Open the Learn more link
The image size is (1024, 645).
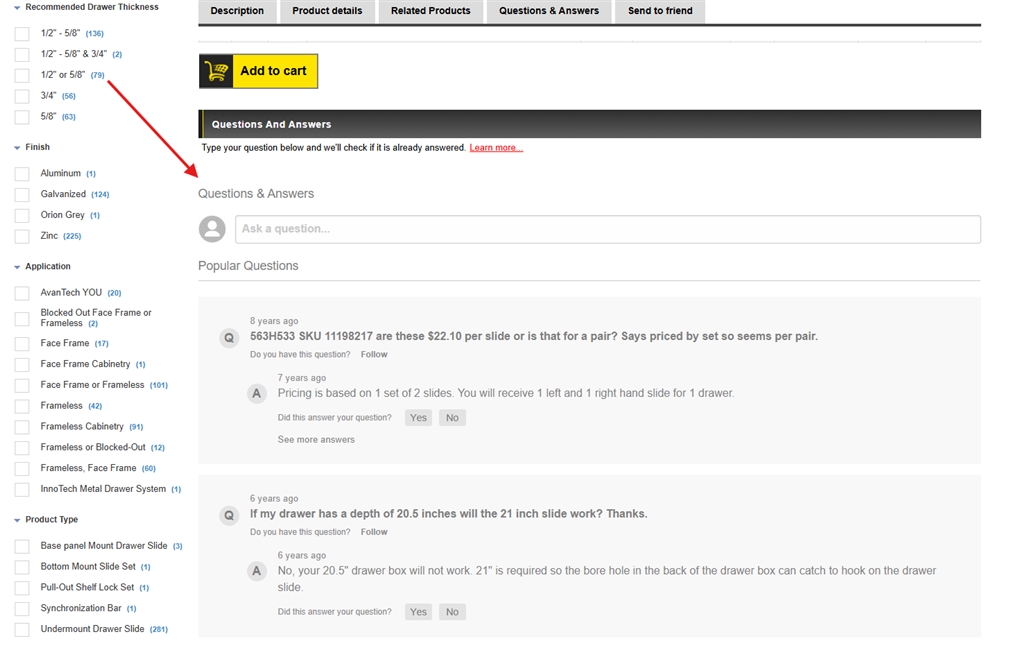coord(496,148)
